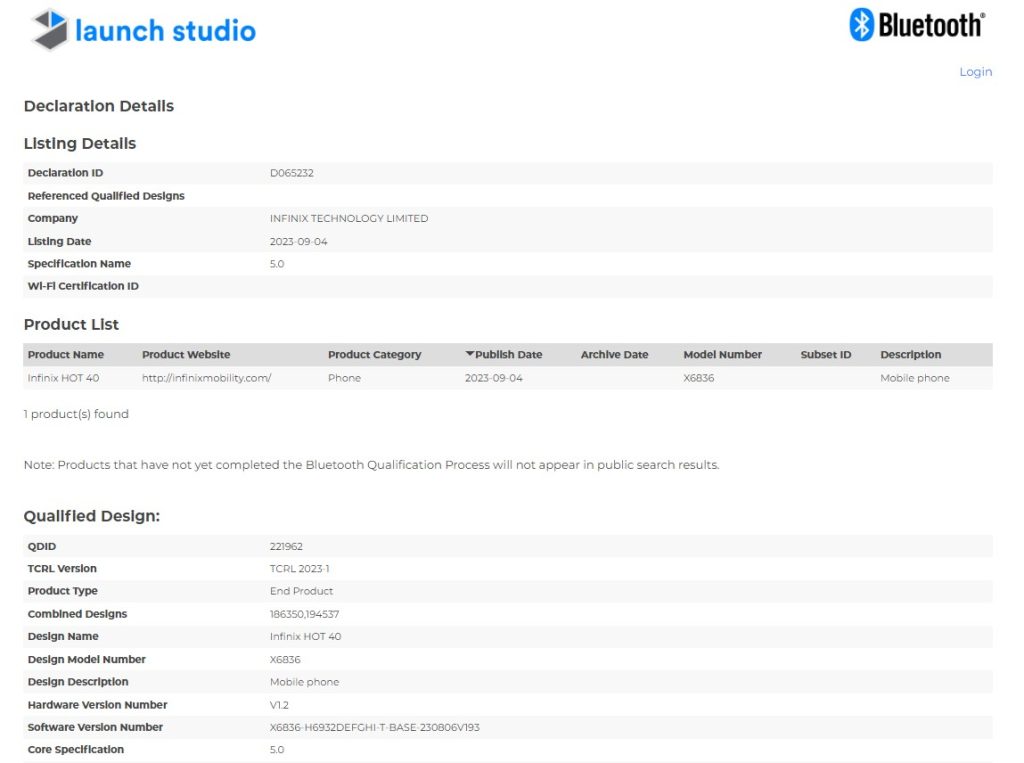Screen dimensions: 1024x763
Task: Click the X6836 model number in product row
Action: click(x=698, y=378)
